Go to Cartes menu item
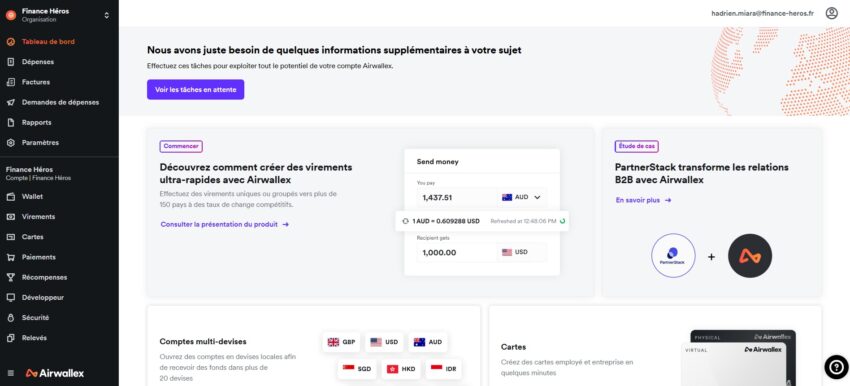The width and height of the screenshot is (850, 386). point(33,237)
